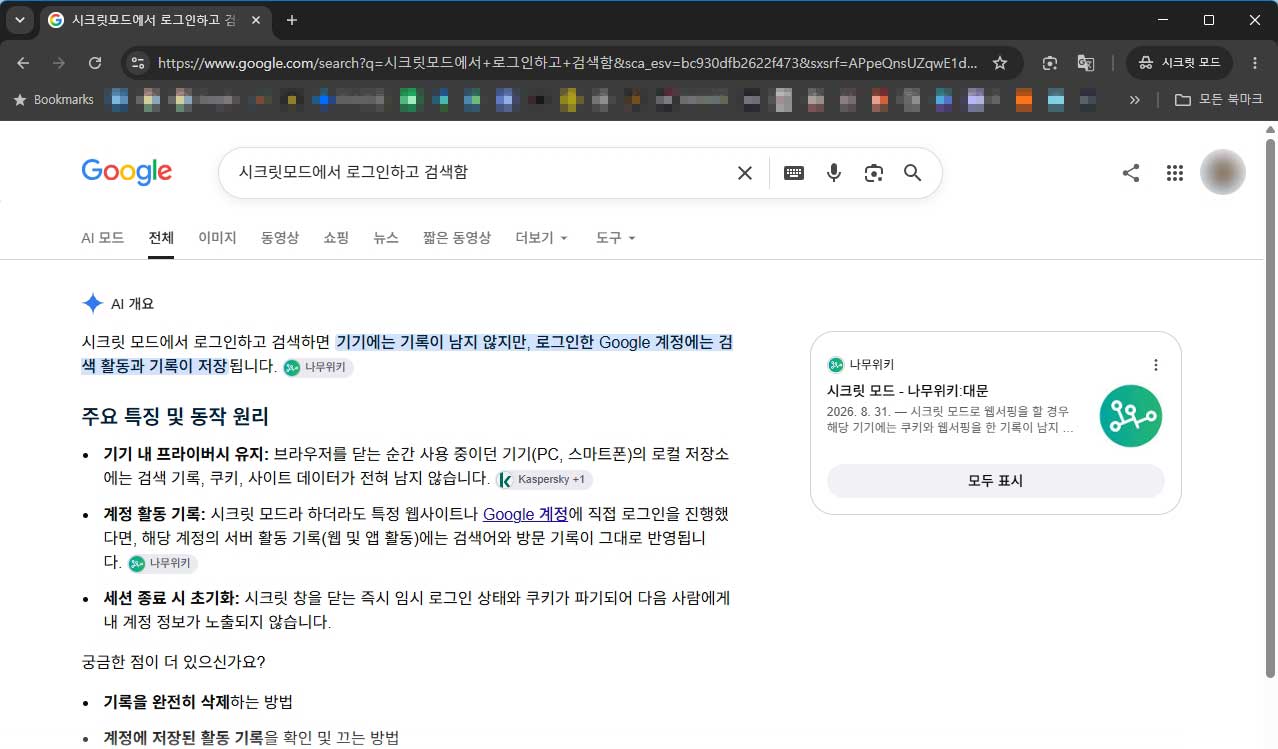Switch to 동영상 results tab
The image size is (1278, 749).
(x=280, y=238)
